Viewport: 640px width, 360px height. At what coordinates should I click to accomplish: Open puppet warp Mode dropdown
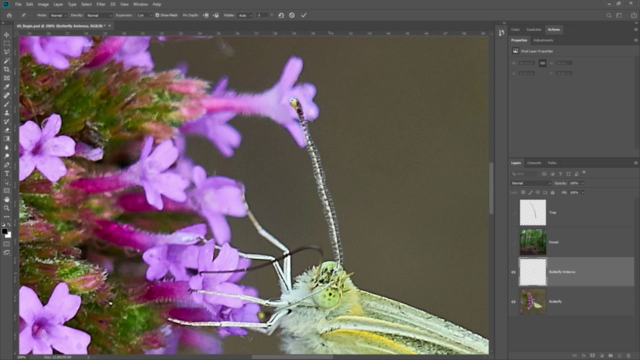click(x=58, y=15)
